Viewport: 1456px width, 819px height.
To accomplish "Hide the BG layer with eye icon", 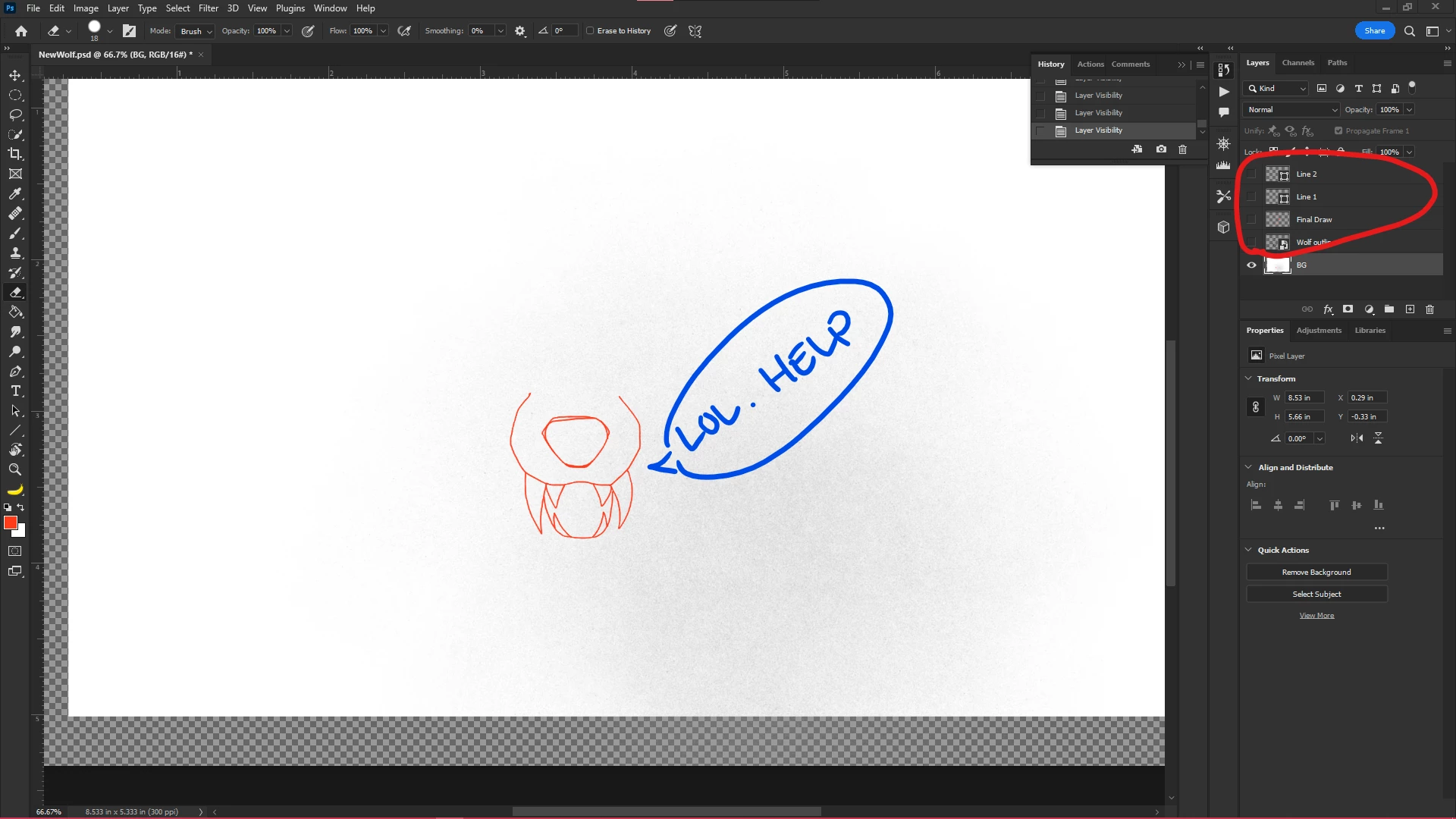I will (x=1251, y=265).
